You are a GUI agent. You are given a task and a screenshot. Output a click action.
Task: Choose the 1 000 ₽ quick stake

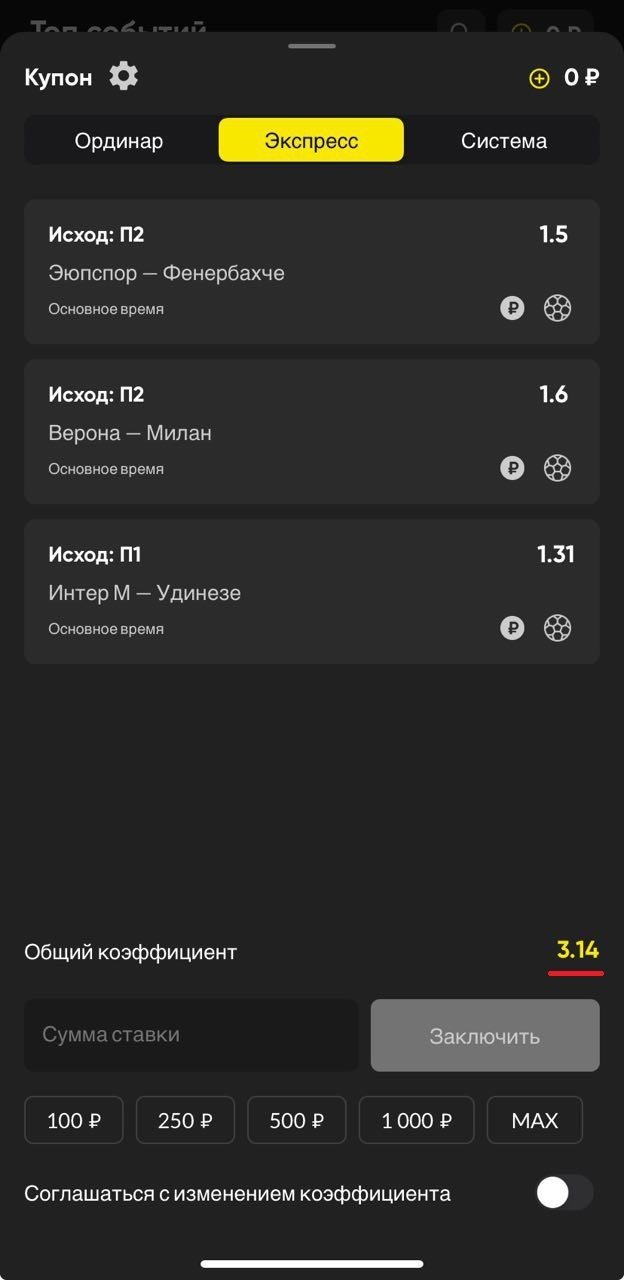416,1120
